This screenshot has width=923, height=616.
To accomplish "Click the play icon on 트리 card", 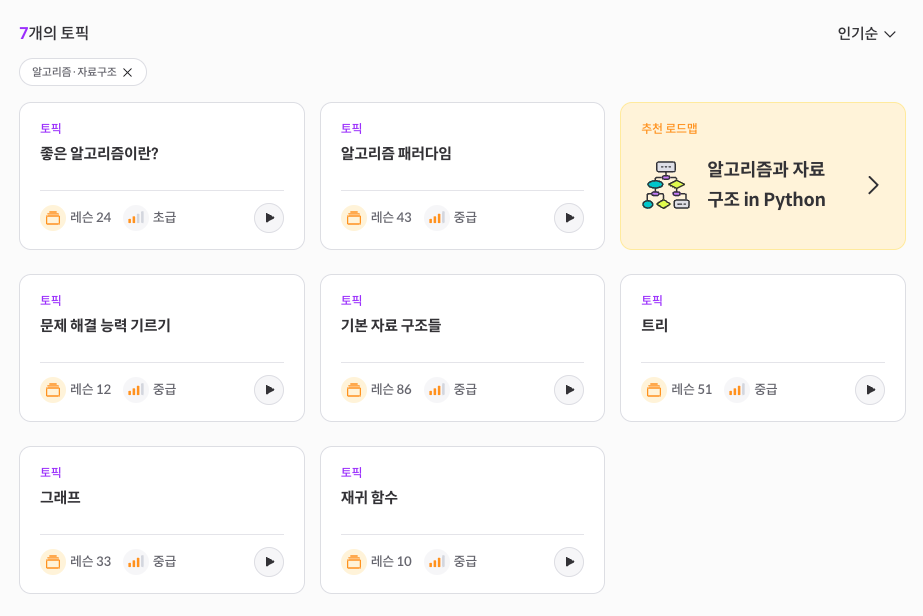I will tap(870, 390).
